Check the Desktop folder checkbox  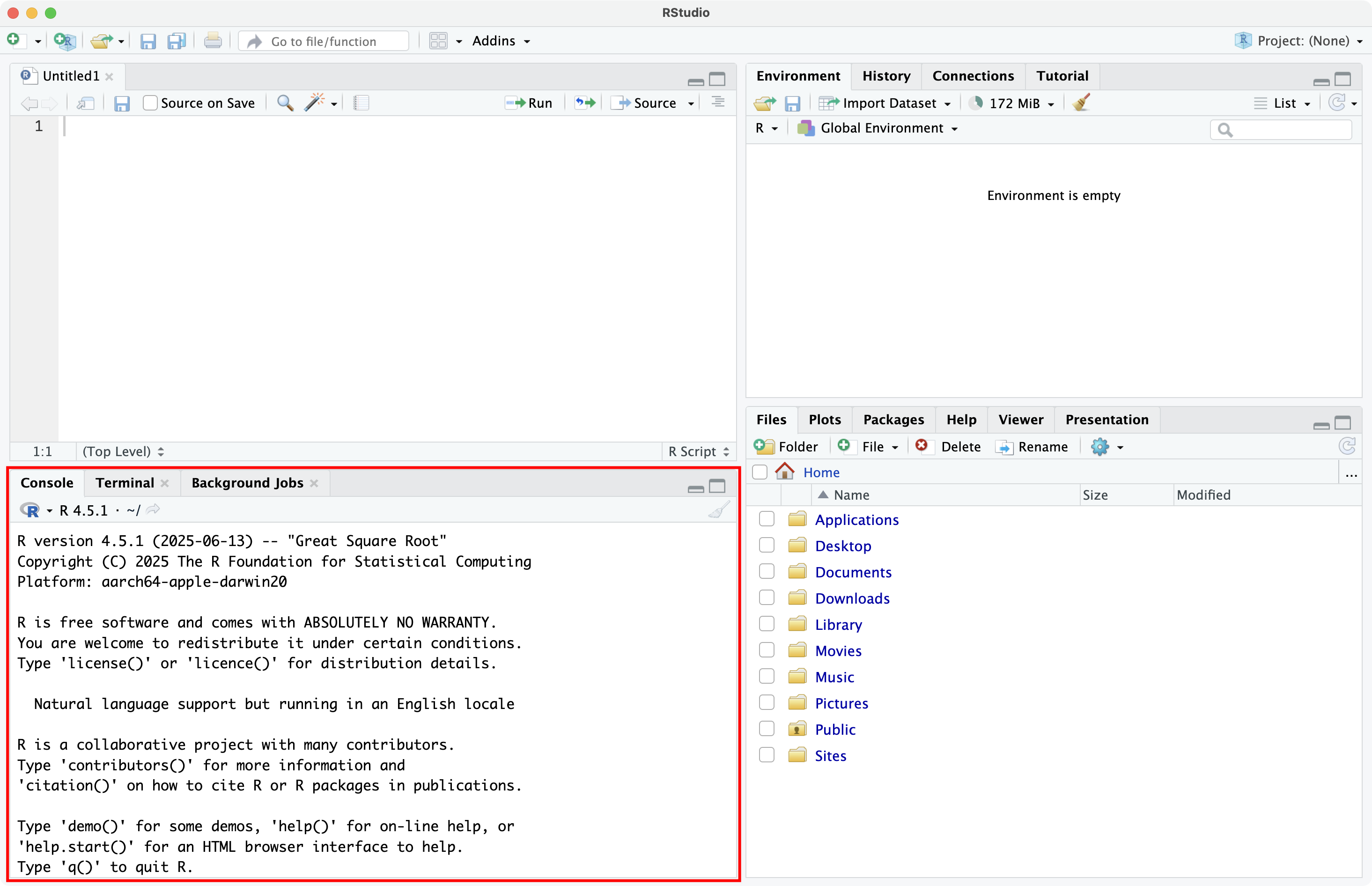pyautogui.click(x=767, y=545)
